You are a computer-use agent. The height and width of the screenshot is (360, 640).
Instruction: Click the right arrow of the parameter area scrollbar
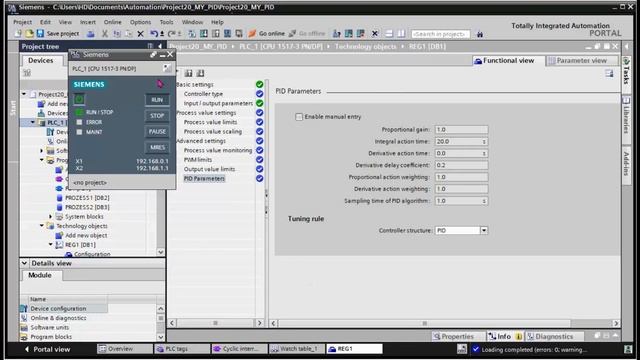[616, 323]
